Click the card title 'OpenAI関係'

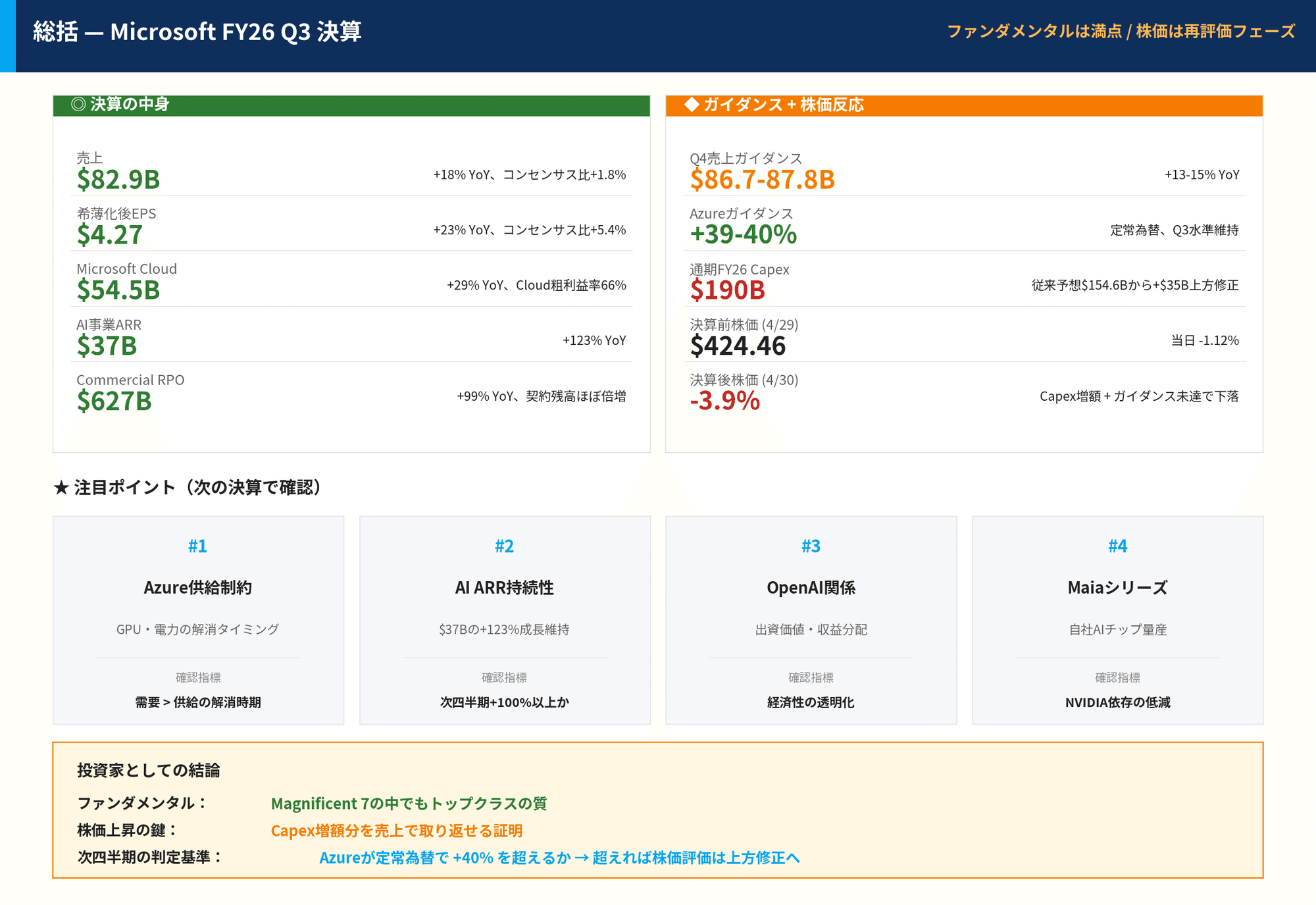point(811,588)
